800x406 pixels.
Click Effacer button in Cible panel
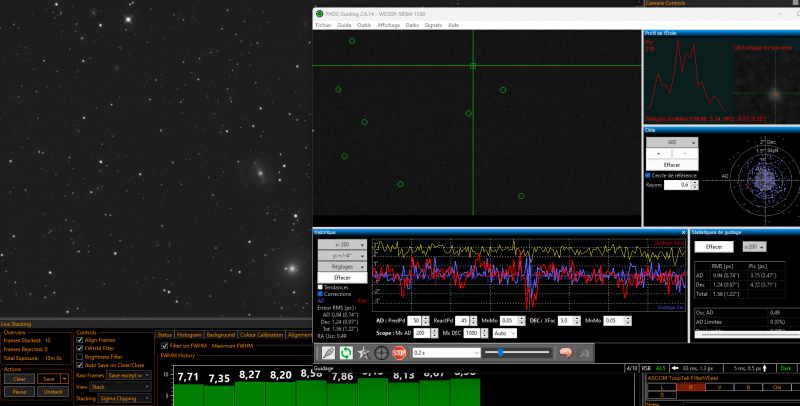(672, 165)
